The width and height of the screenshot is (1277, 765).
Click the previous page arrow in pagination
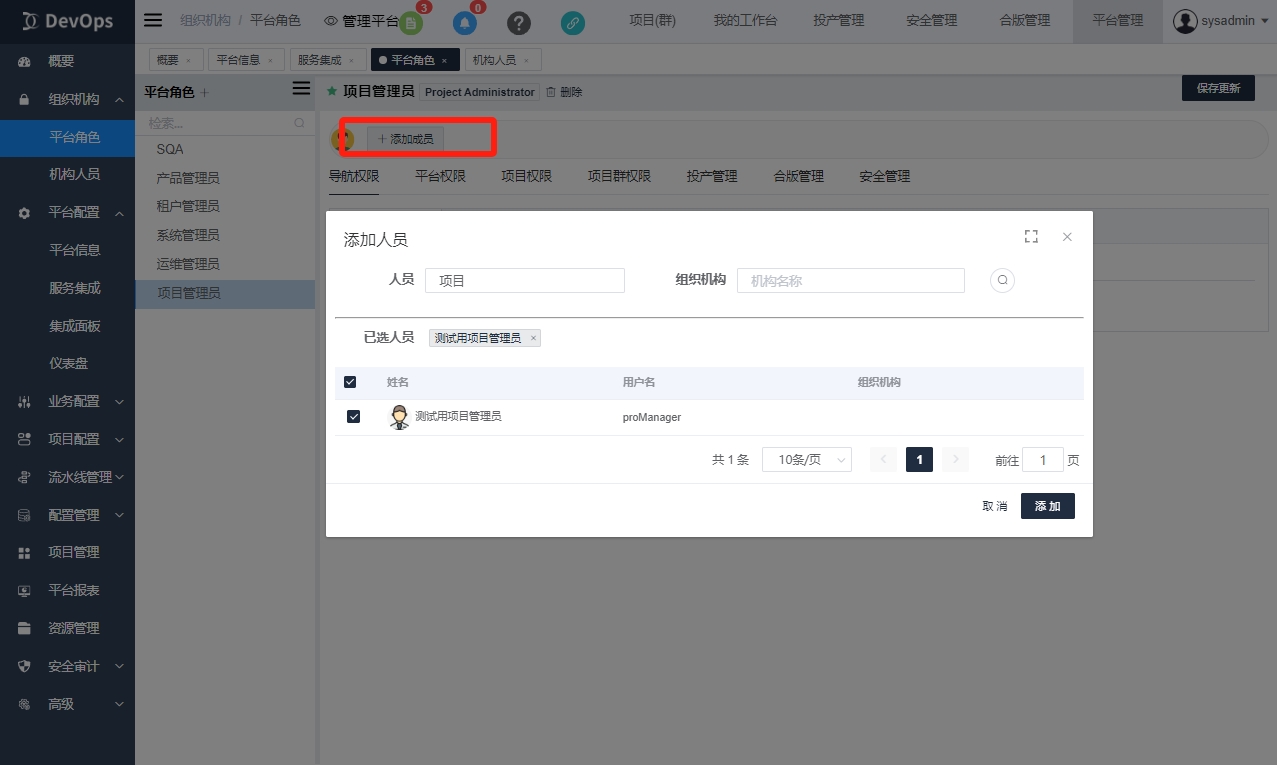point(883,459)
